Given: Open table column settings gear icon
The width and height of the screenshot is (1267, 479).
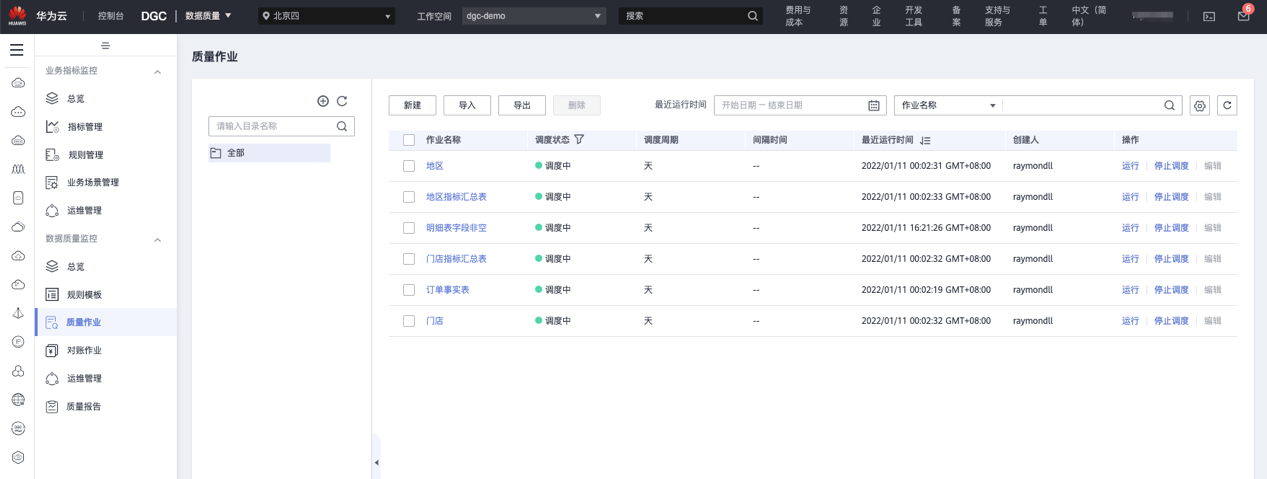Looking at the screenshot, I should coord(1200,105).
